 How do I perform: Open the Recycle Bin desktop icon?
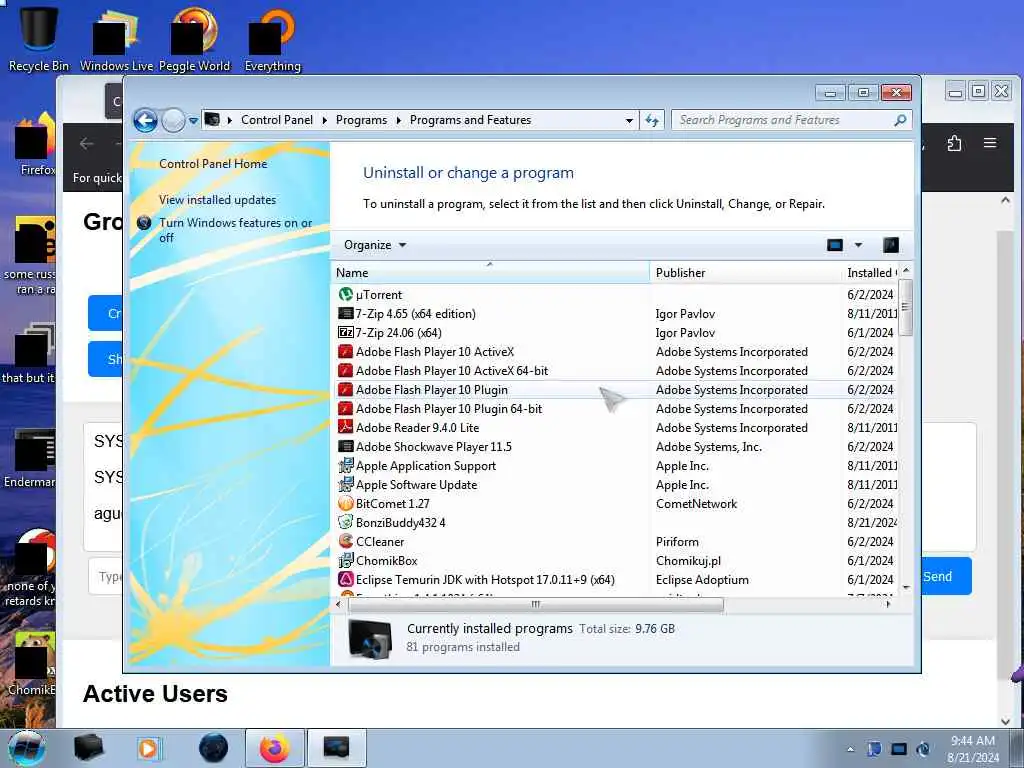tap(39, 37)
